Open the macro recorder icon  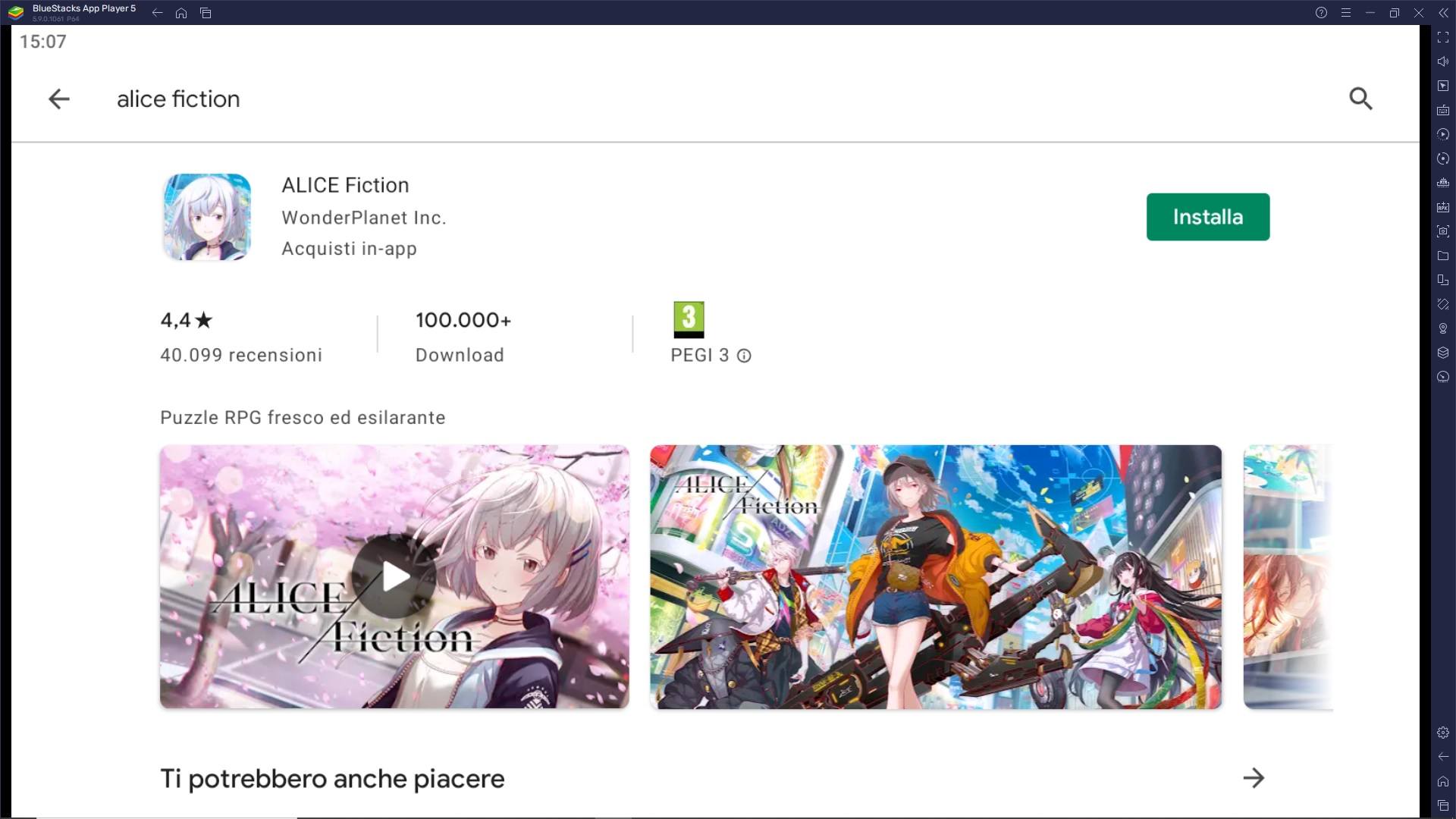[x=1443, y=134]
